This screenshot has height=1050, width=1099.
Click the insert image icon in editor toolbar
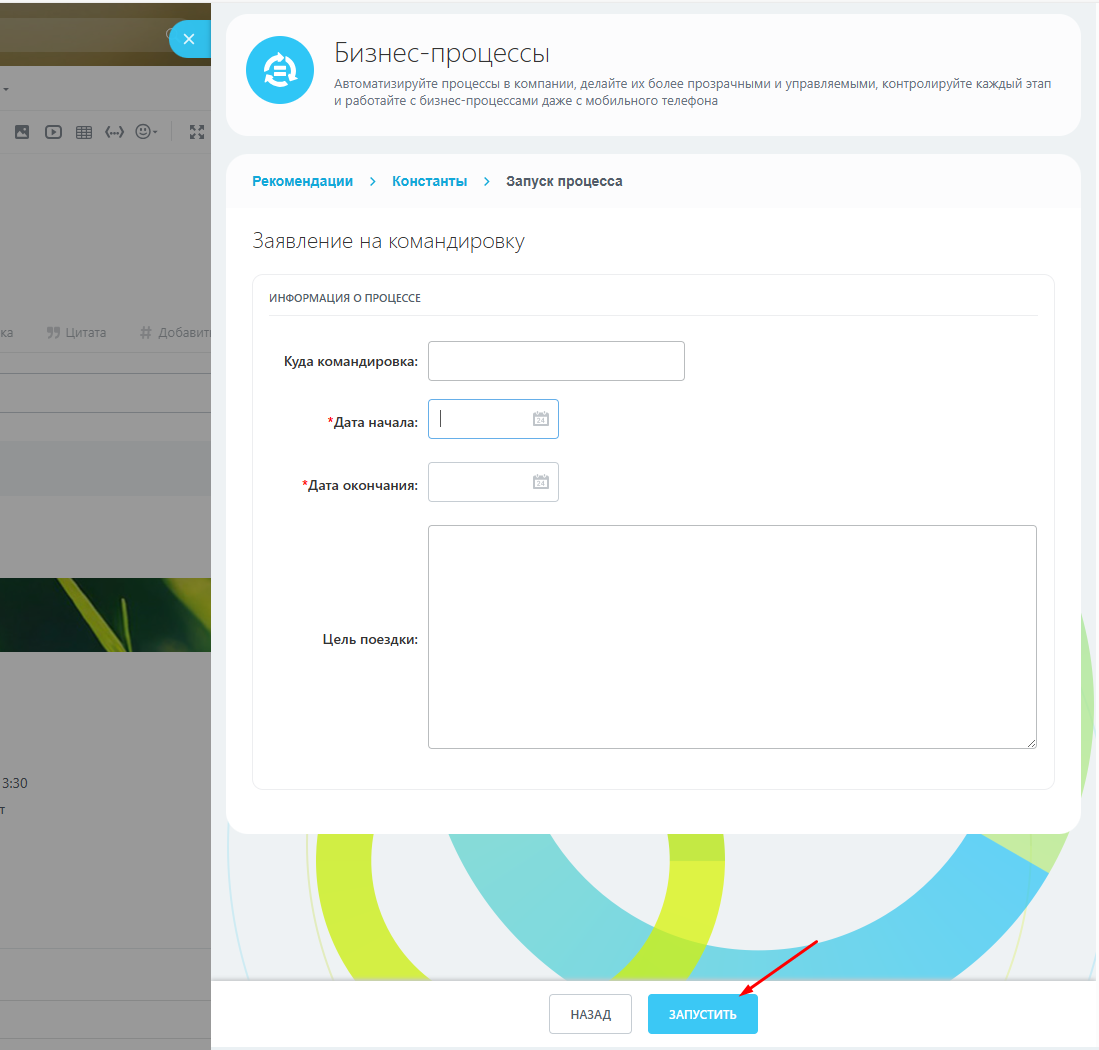click(22, 132)
